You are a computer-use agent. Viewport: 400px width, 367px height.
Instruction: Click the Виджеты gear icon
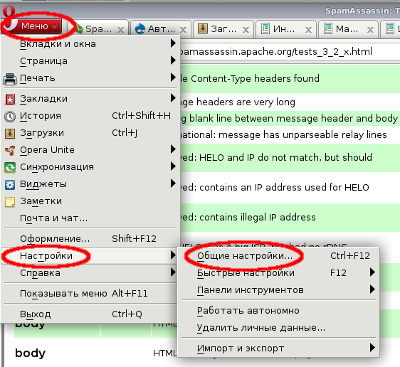tap(10, 184)
